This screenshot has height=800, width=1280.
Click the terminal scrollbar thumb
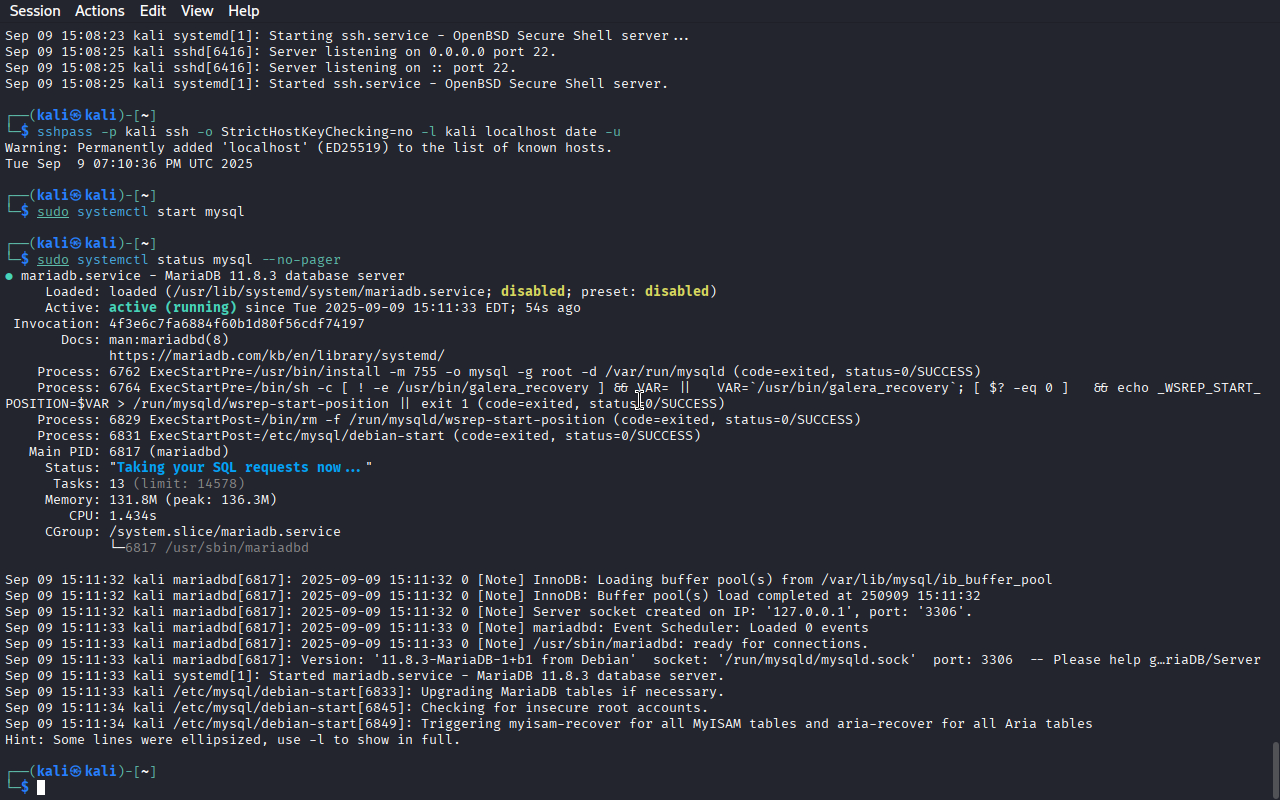click(x=1275, y=770)
